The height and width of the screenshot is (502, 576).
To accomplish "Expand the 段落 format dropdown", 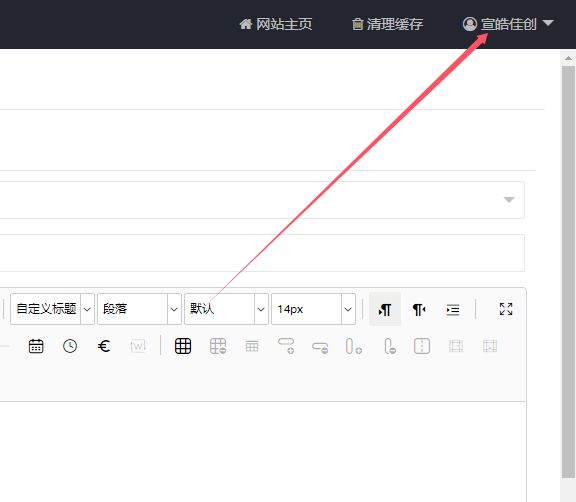I will (139, 309).
